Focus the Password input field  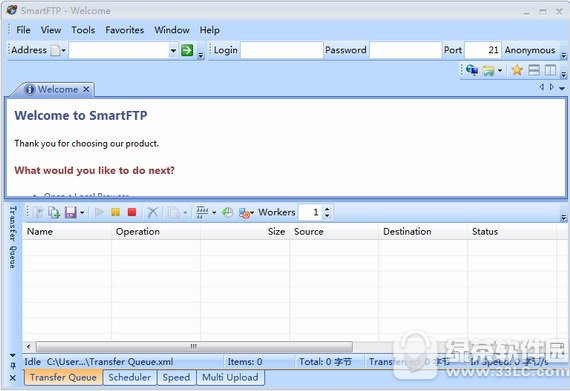coord(406,50)
